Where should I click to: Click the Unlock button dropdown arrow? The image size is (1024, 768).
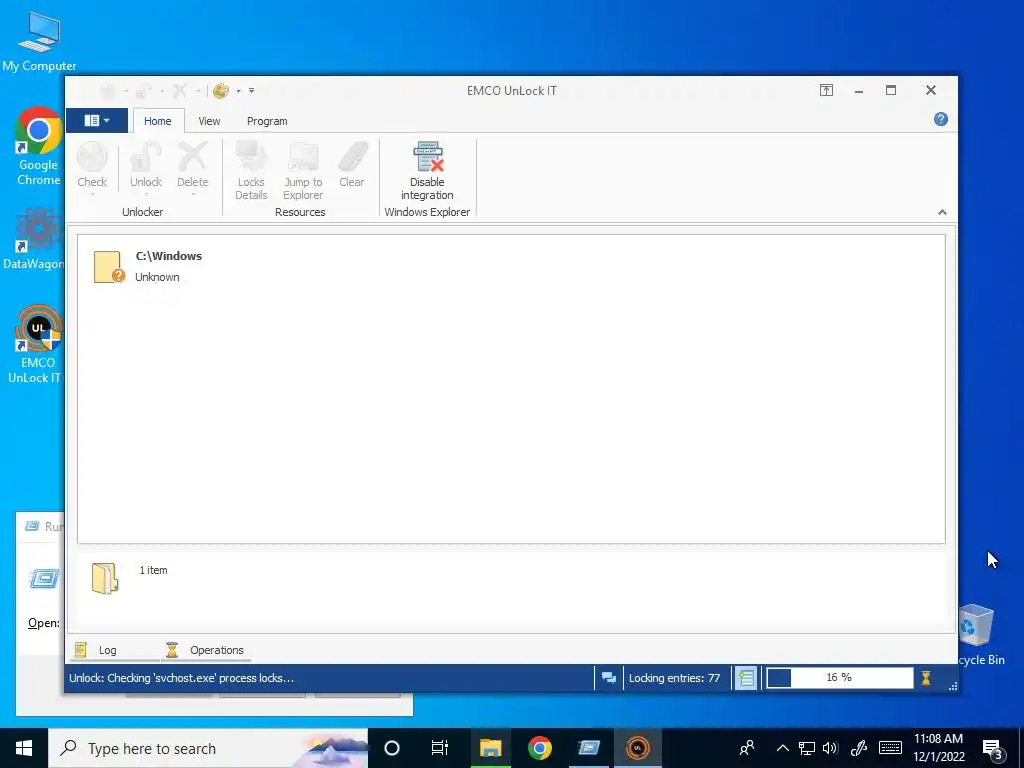(146, 195)
